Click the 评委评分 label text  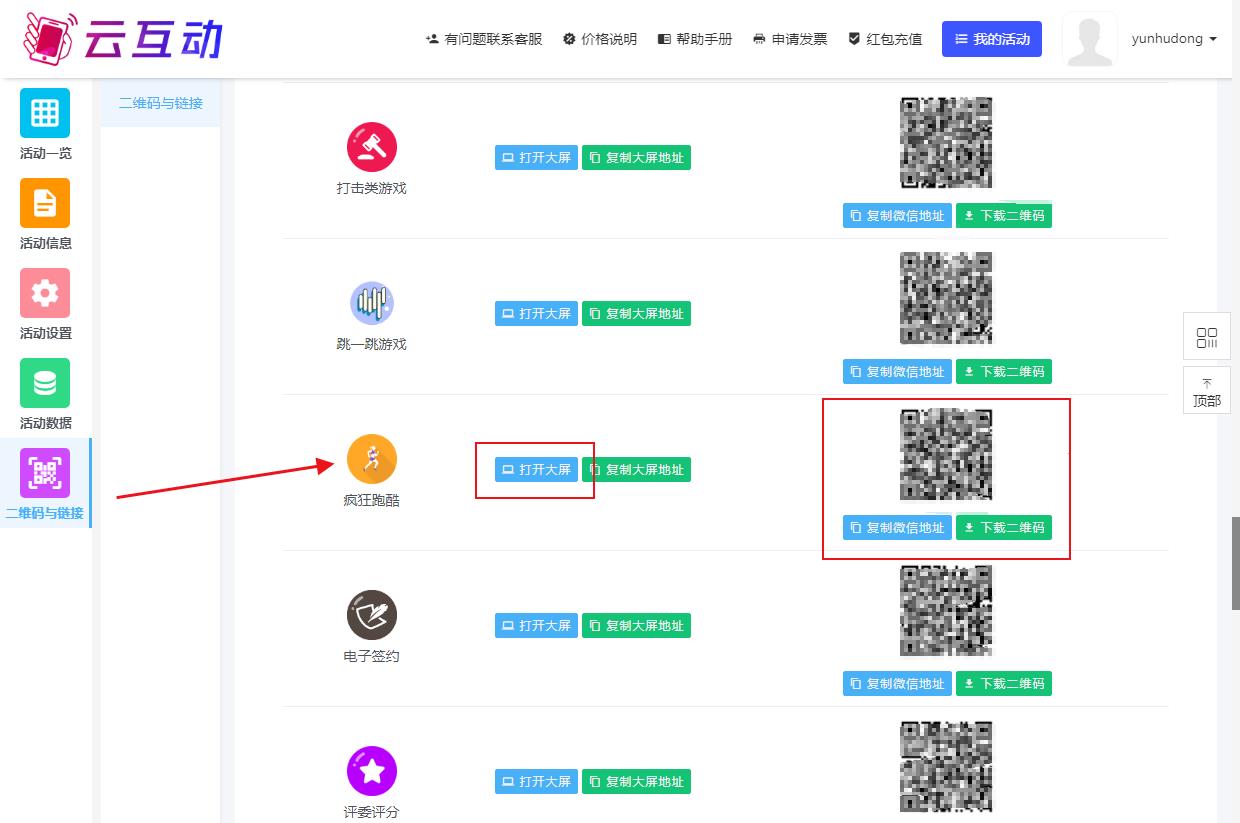coord(372,812)
